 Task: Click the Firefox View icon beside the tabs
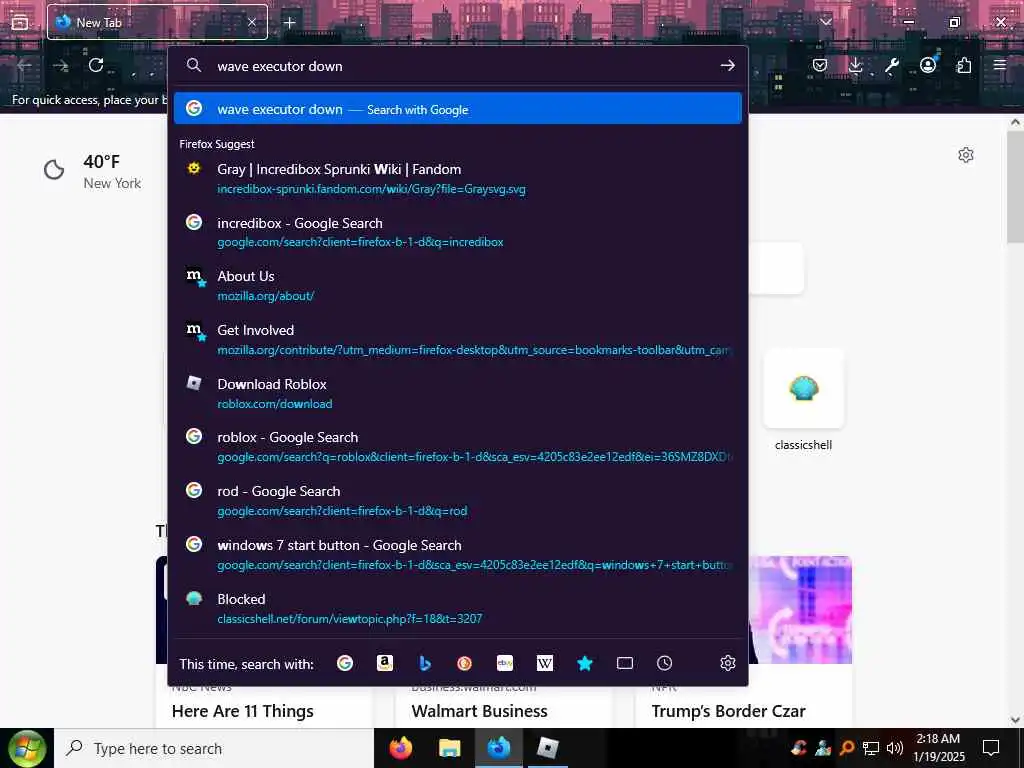pos(20,22)
